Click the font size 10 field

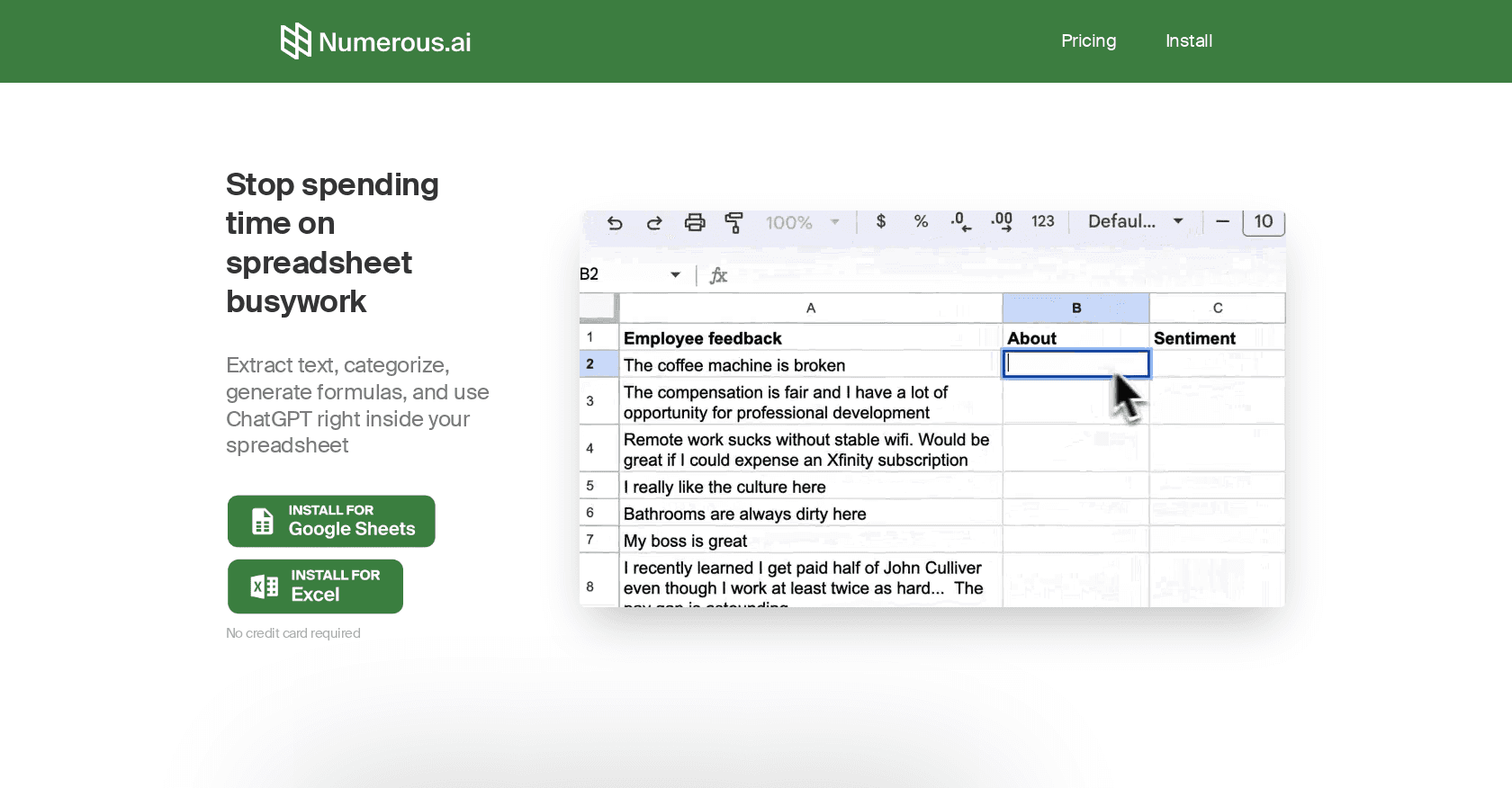(x=1264, y=221)
